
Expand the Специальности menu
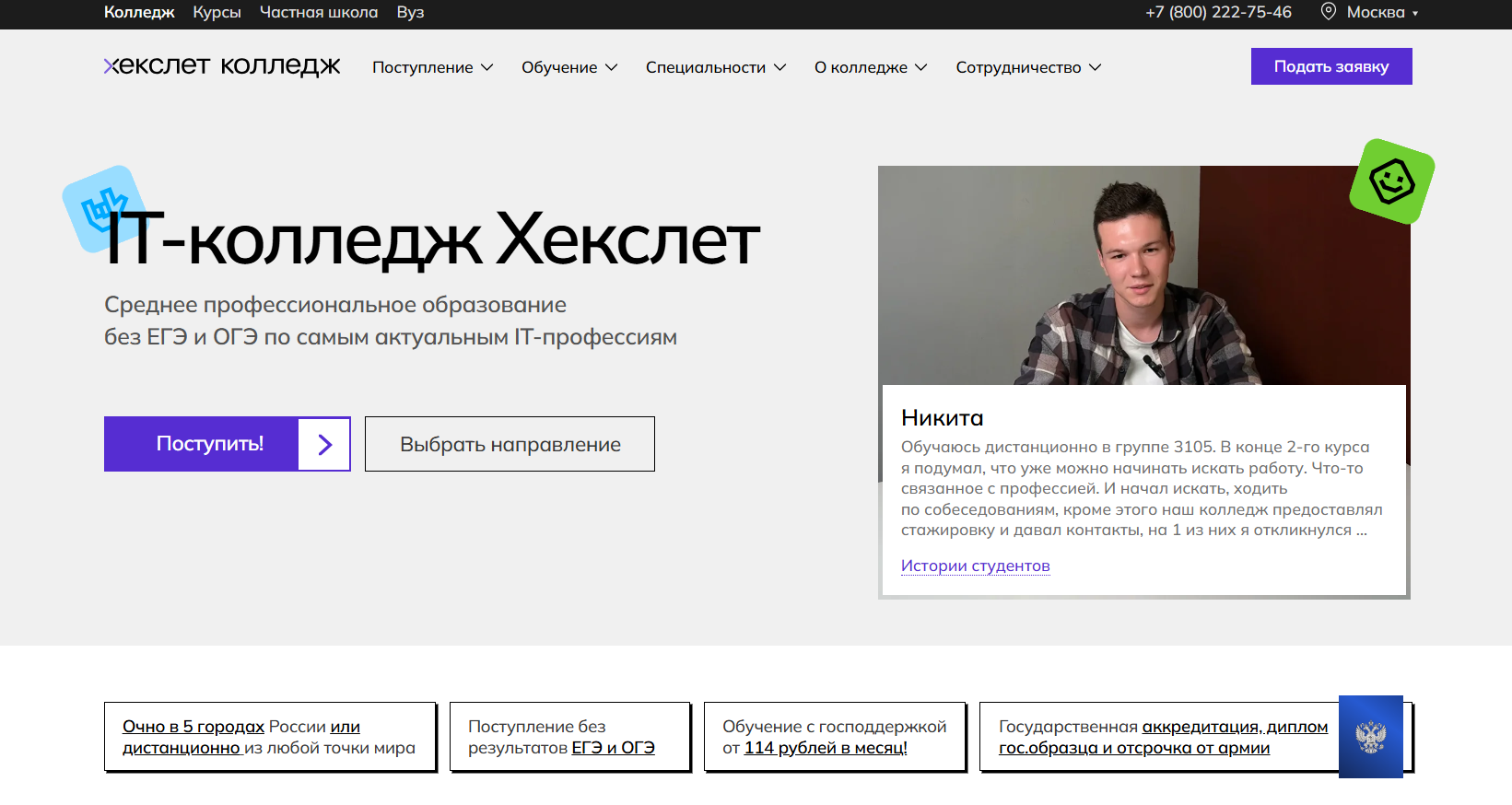pos(716,67)
